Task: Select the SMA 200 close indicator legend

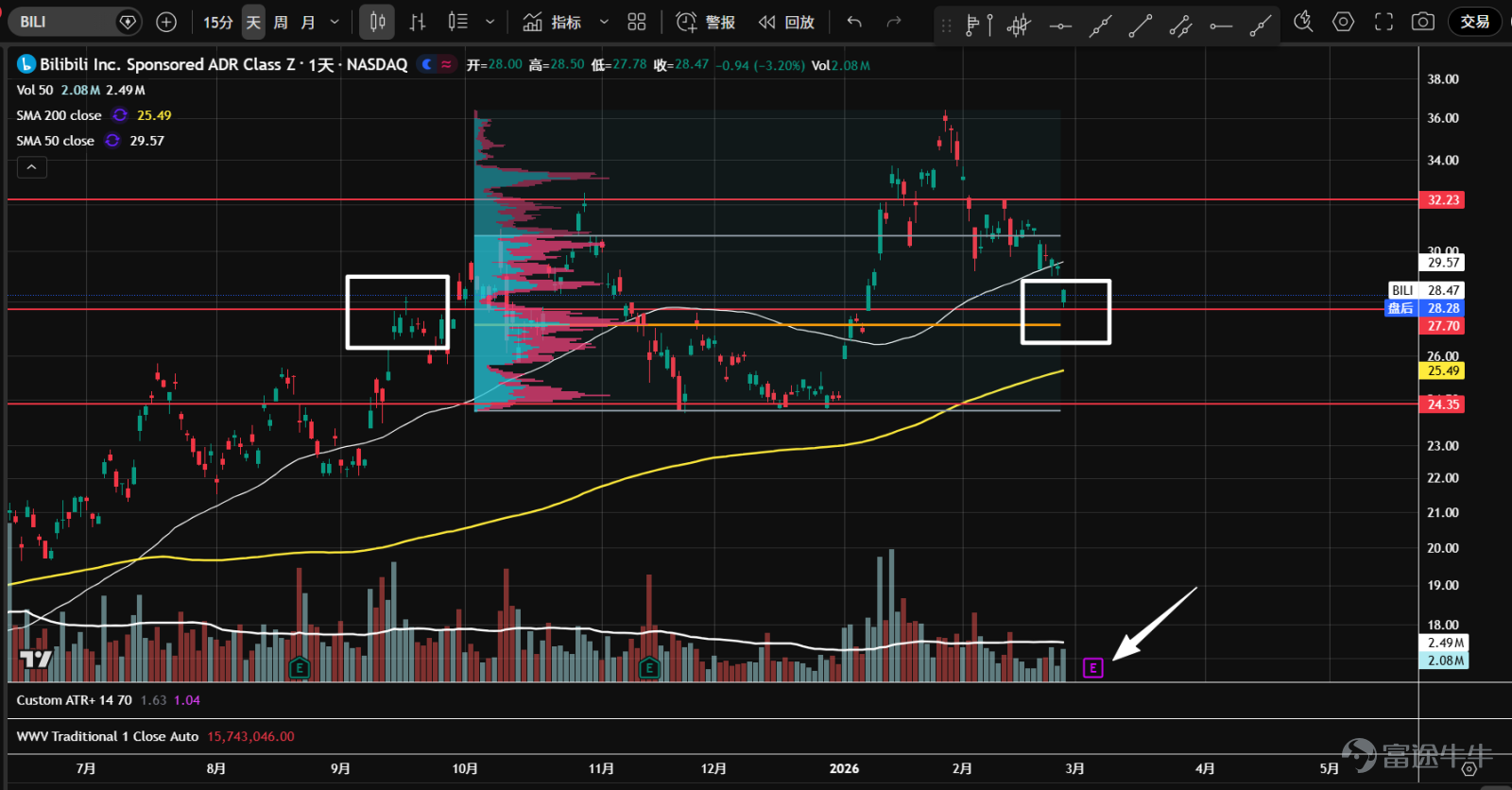Action: [59, 115]
